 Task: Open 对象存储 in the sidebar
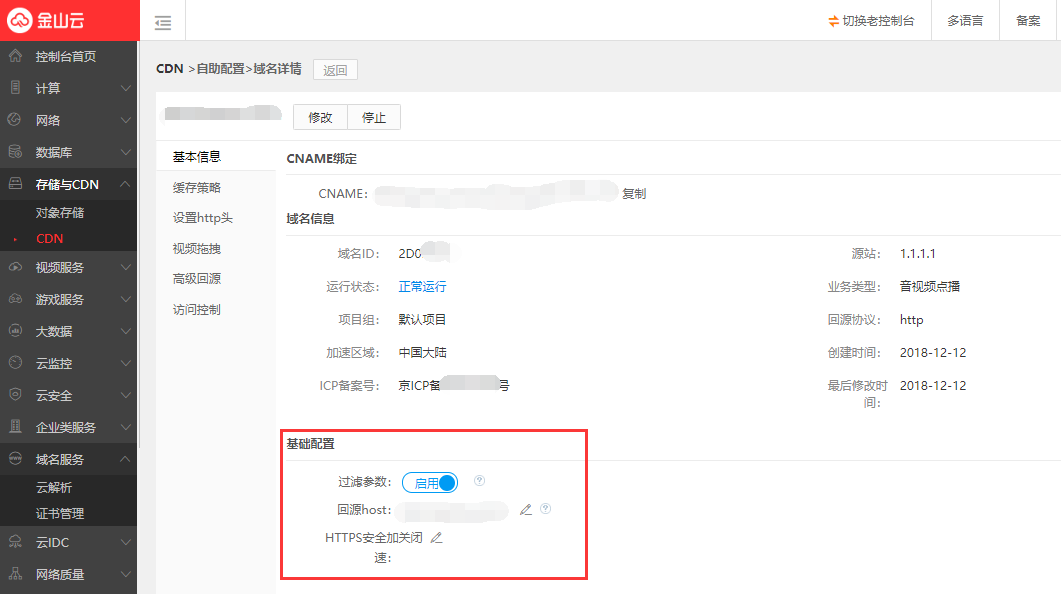(60, 212)
